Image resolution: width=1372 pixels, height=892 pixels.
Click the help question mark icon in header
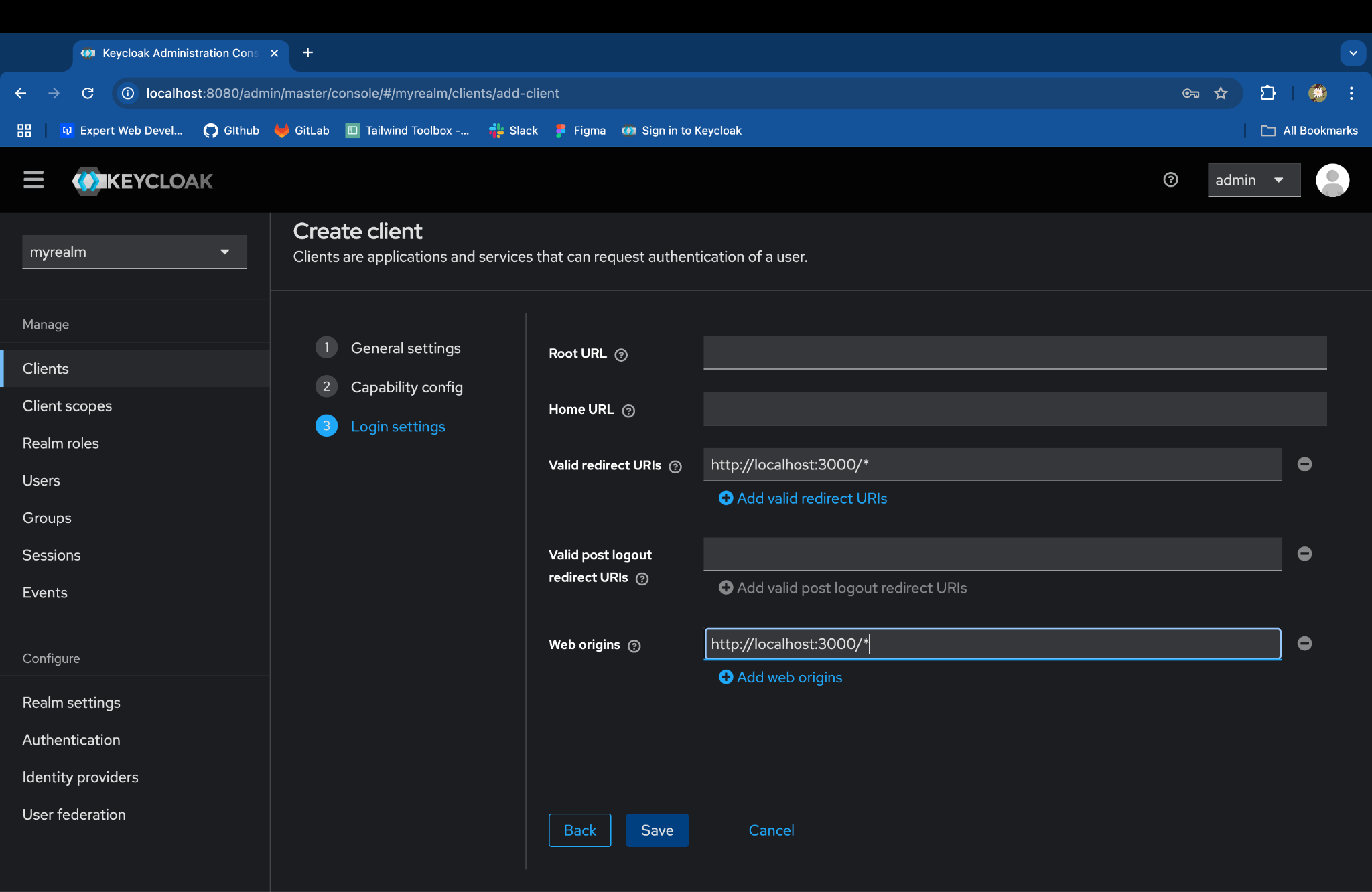[1170, 180]
